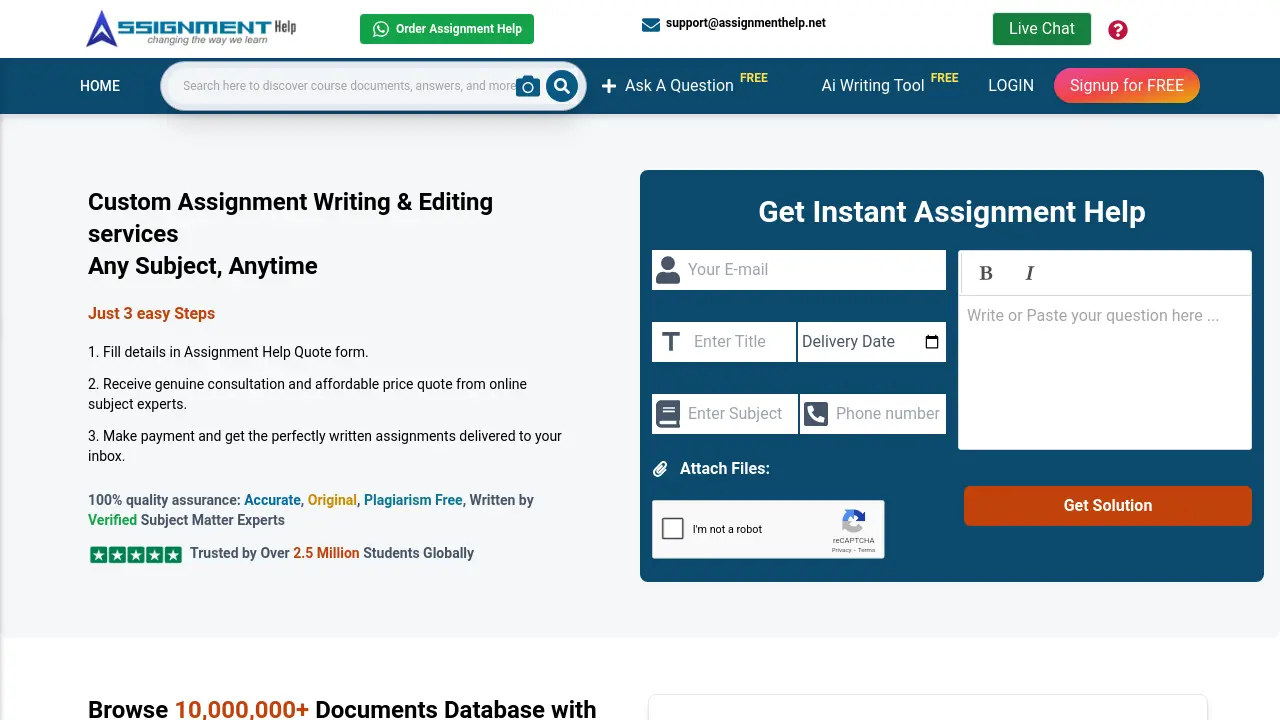Apply Bold formatting in the question editor
1280x720 pixels.
click(986, 272)
